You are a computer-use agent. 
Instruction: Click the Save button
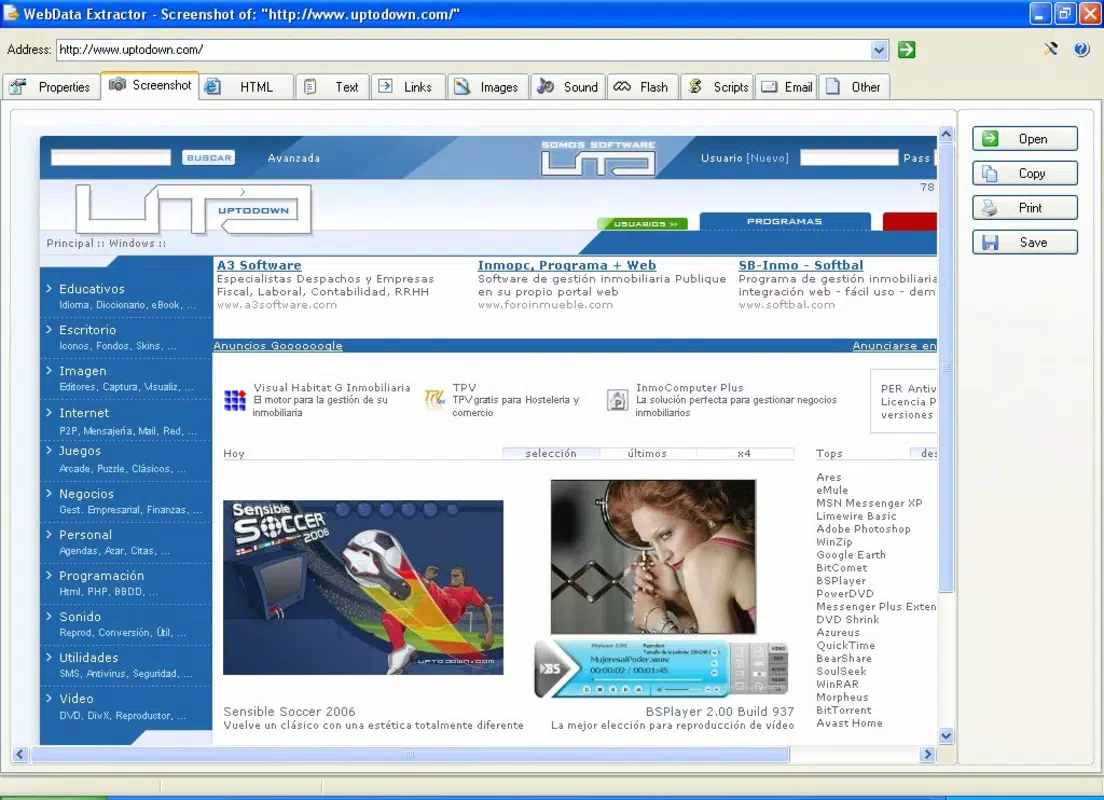(x=1024, y=242)
